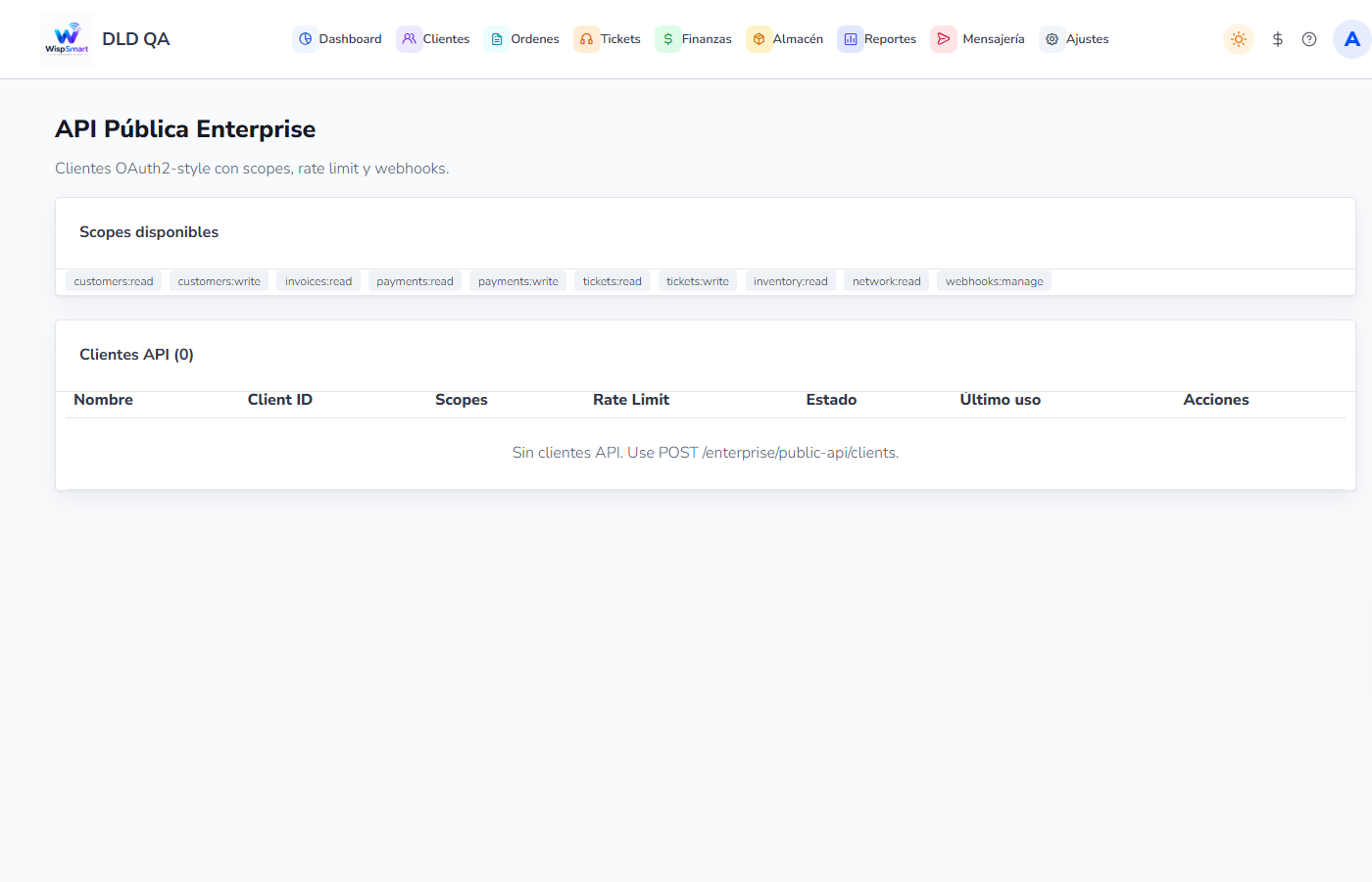Open the Ordenes menu

[x=523, y=39]
